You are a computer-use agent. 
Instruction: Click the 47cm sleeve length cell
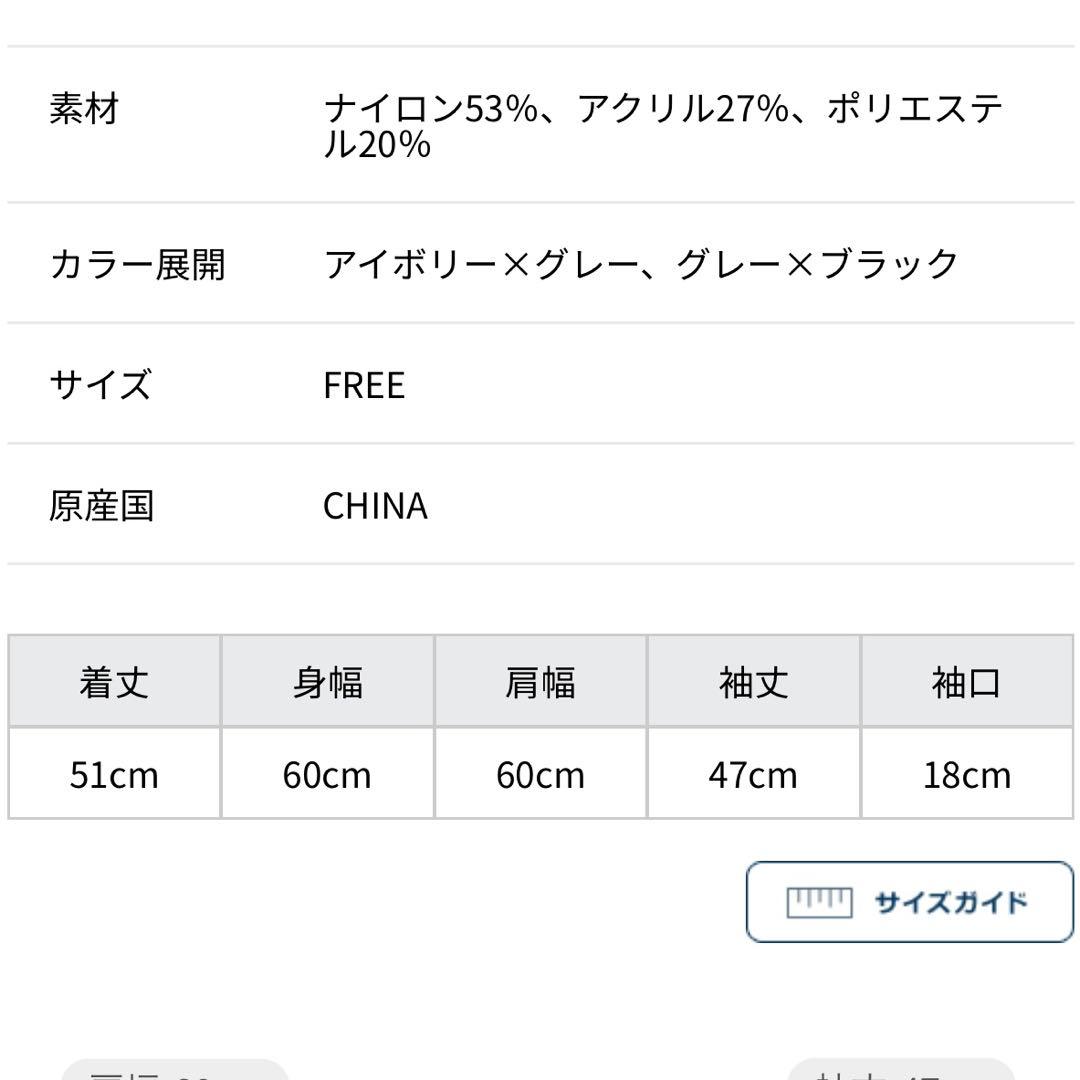[753, 774]
